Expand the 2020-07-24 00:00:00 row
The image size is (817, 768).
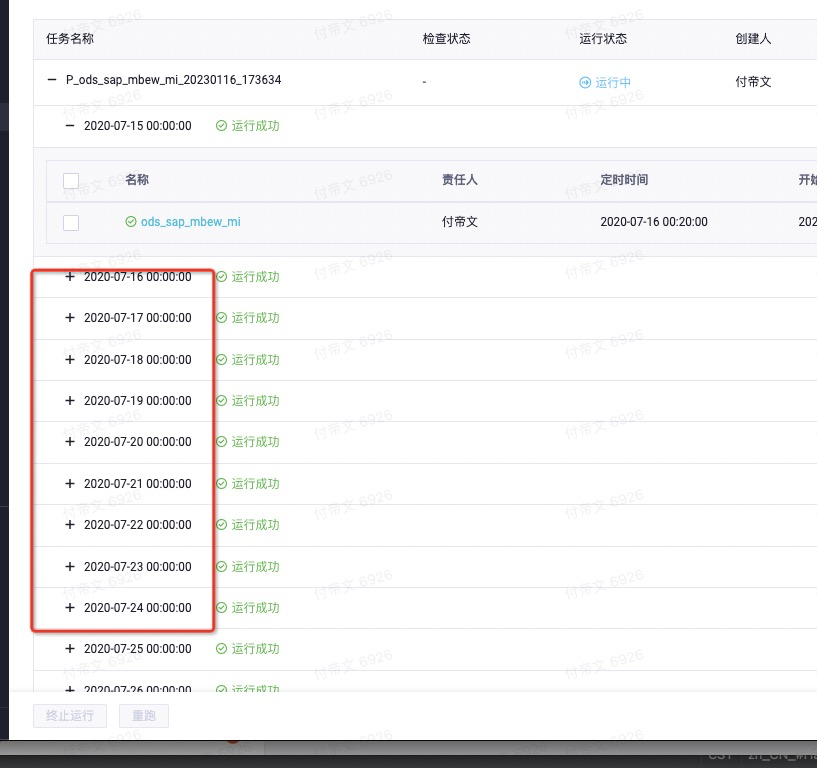(x=70, y=608)
